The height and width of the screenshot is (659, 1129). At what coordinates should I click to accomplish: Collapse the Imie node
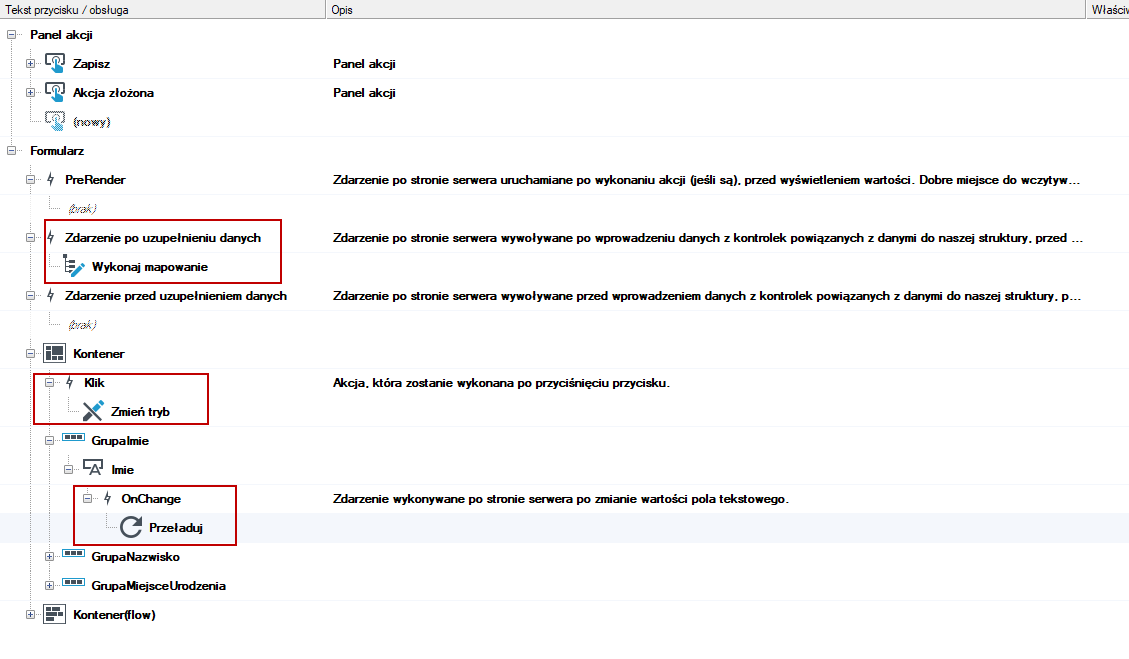68,470
